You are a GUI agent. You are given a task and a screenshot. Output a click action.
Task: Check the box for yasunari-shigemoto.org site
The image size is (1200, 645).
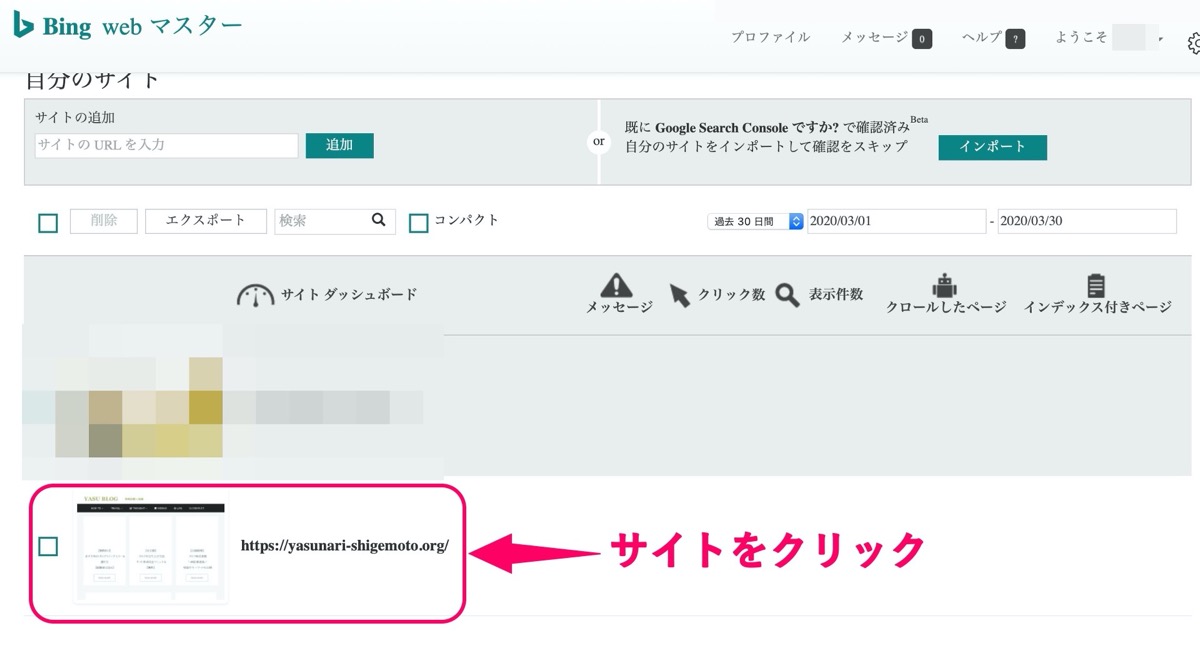point(48,546)
